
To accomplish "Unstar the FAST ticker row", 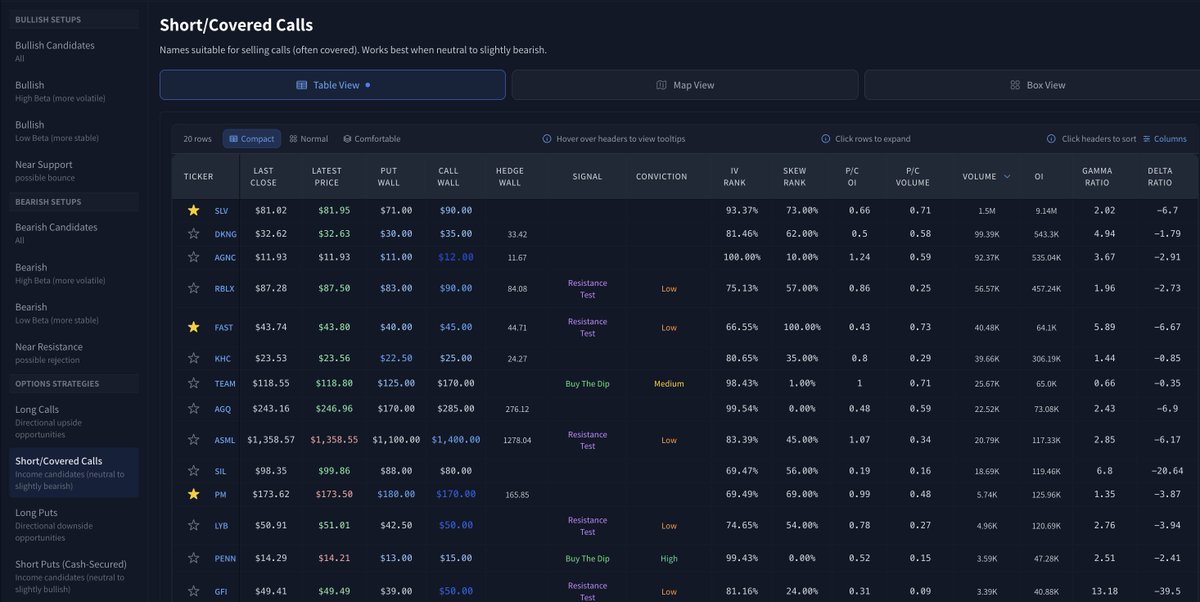I will [194, 327].
